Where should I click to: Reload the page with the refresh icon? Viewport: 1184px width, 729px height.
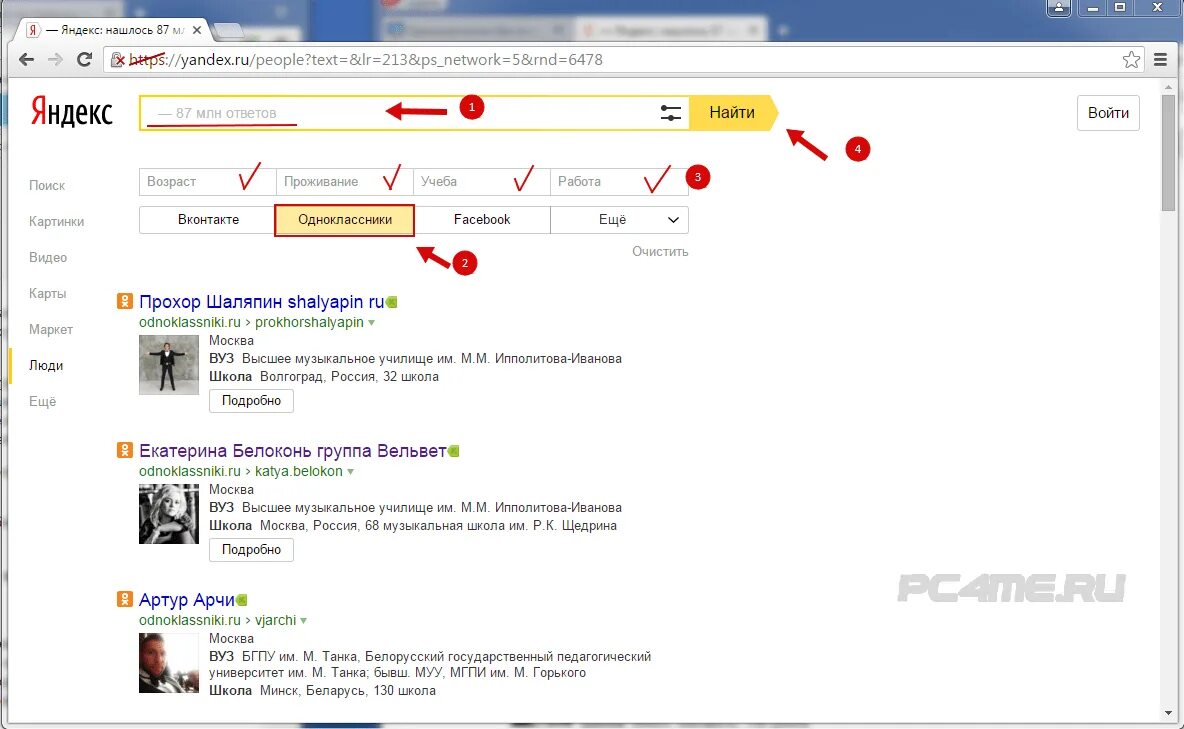click(85, 60)
